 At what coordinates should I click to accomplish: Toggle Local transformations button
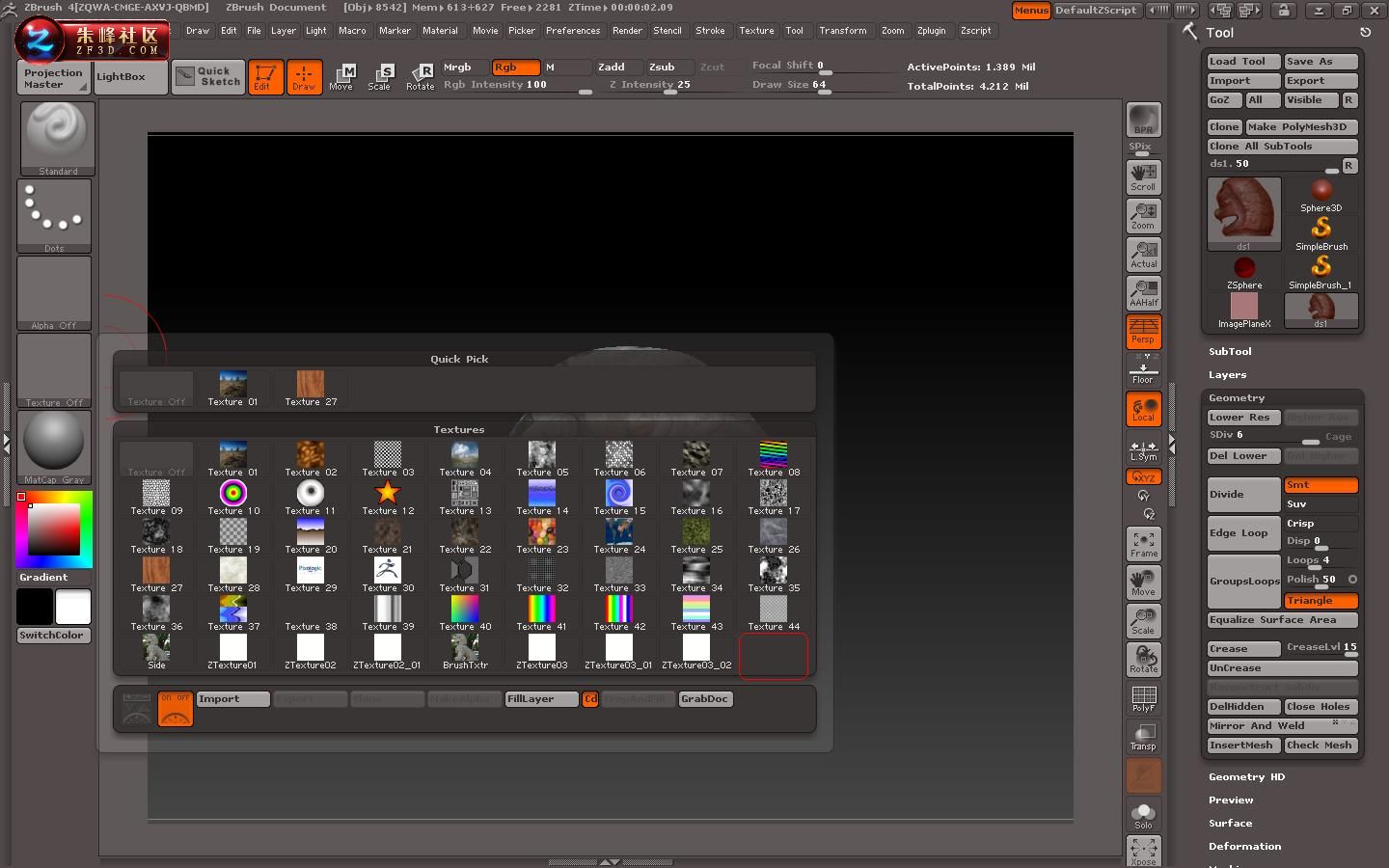point(1143,410)
